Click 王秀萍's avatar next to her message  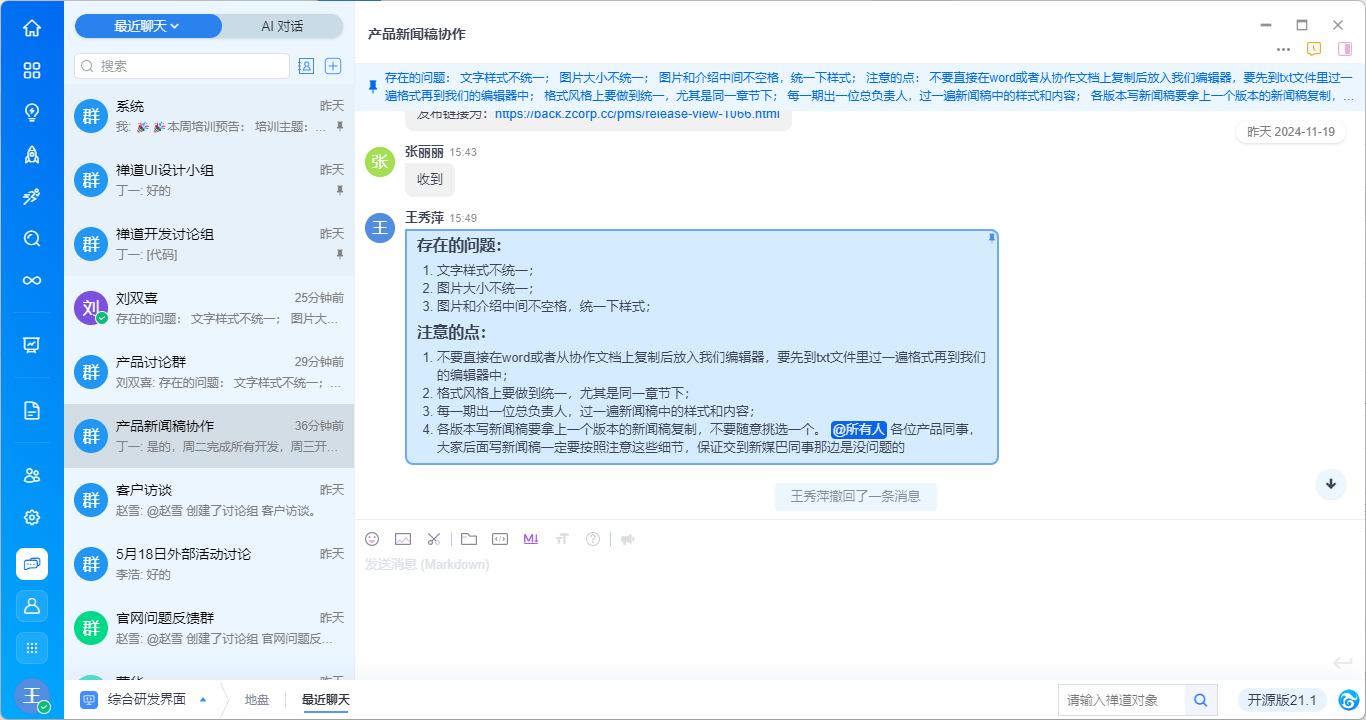(380, 228)
